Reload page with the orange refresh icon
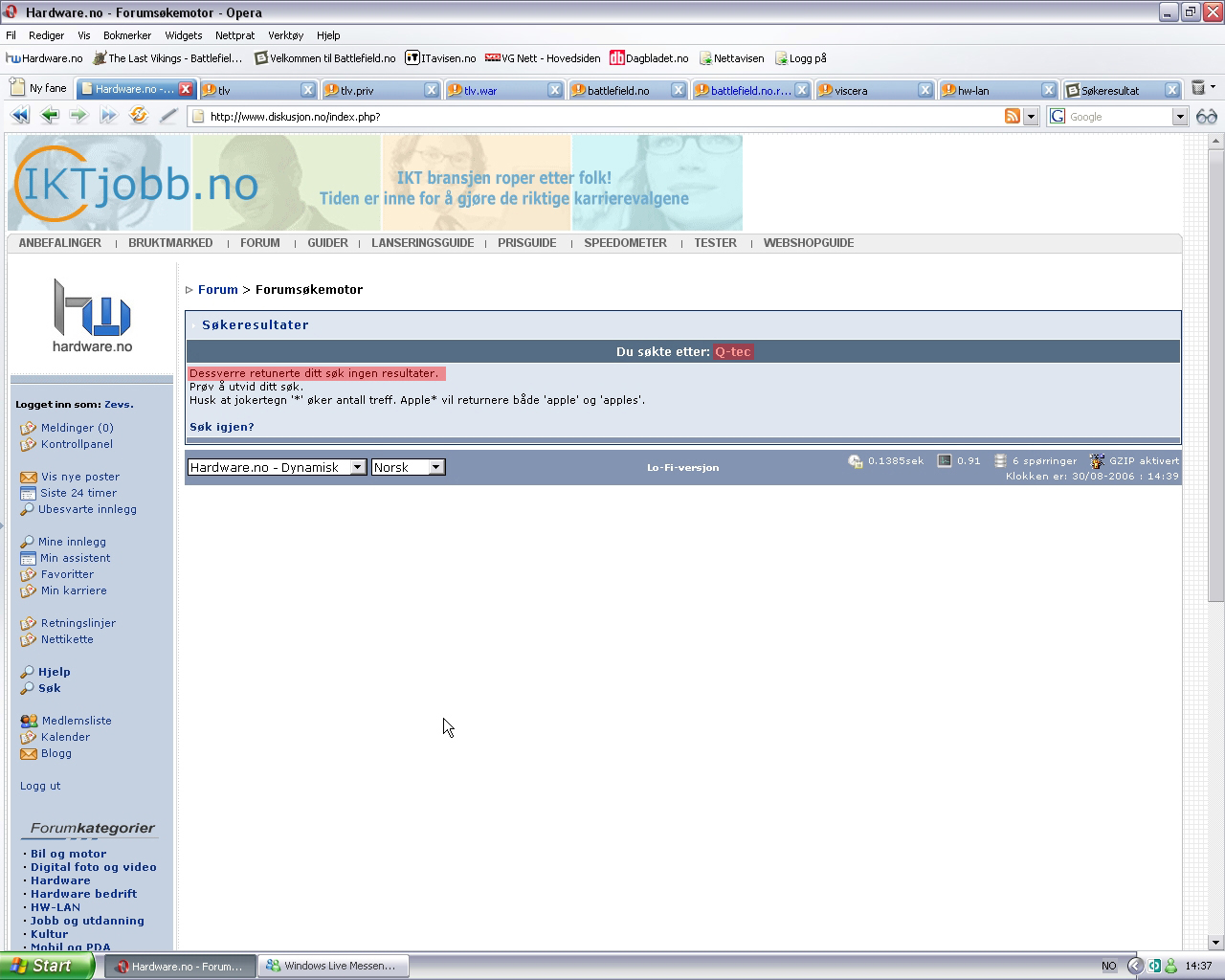Image resolution: width=1225 pixels, height=980 pixels. coord(139,116)
